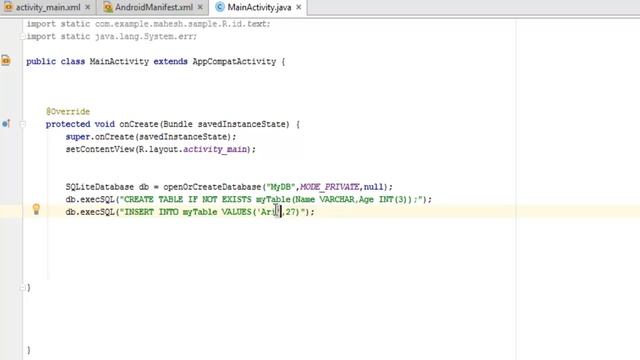Click the MainActivity.java class icon

point(220,7)
